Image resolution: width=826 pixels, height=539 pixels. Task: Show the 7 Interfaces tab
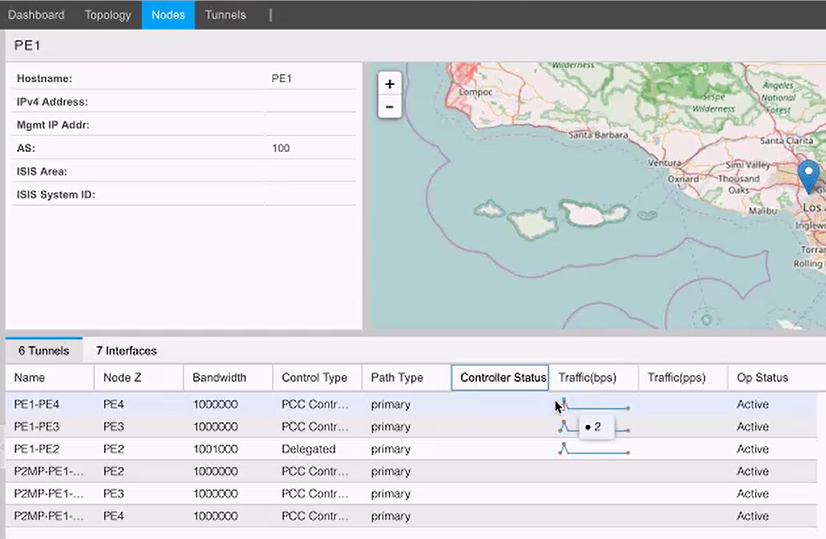click(126, 351)
